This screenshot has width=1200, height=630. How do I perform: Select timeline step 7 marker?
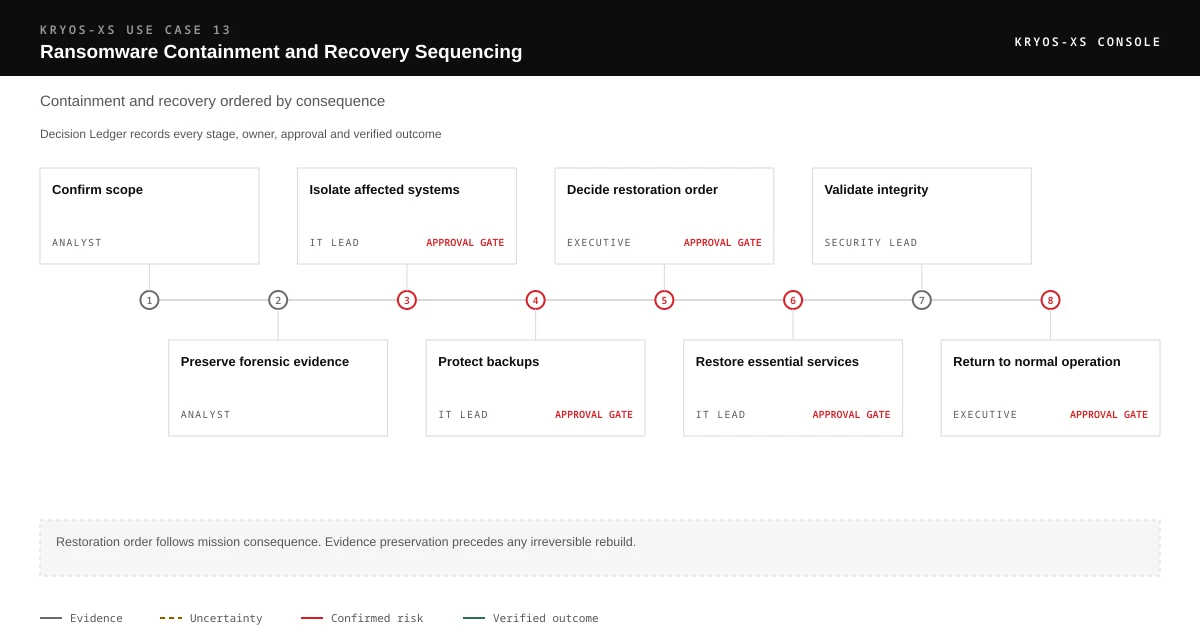click(x=922, y=300)
